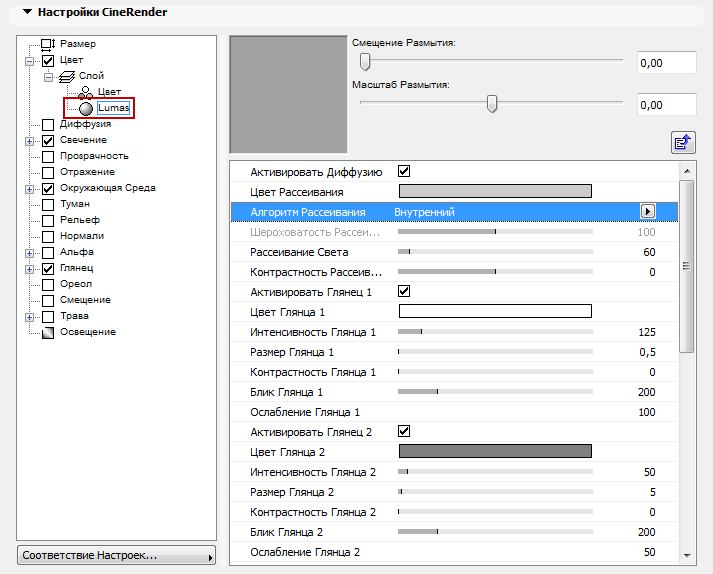The width and height of the screenshot is (713, 574).
Task: Open the Цвет Глянца 1 color swatch
Action: 495,311
